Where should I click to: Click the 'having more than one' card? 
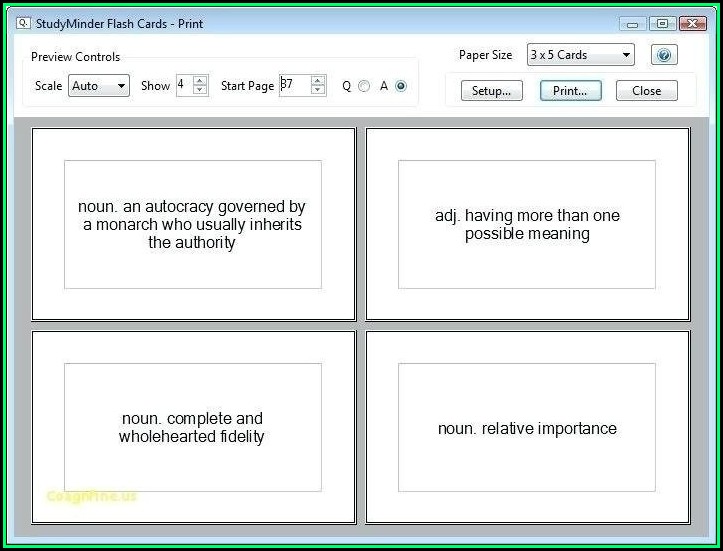pos(527,224)
